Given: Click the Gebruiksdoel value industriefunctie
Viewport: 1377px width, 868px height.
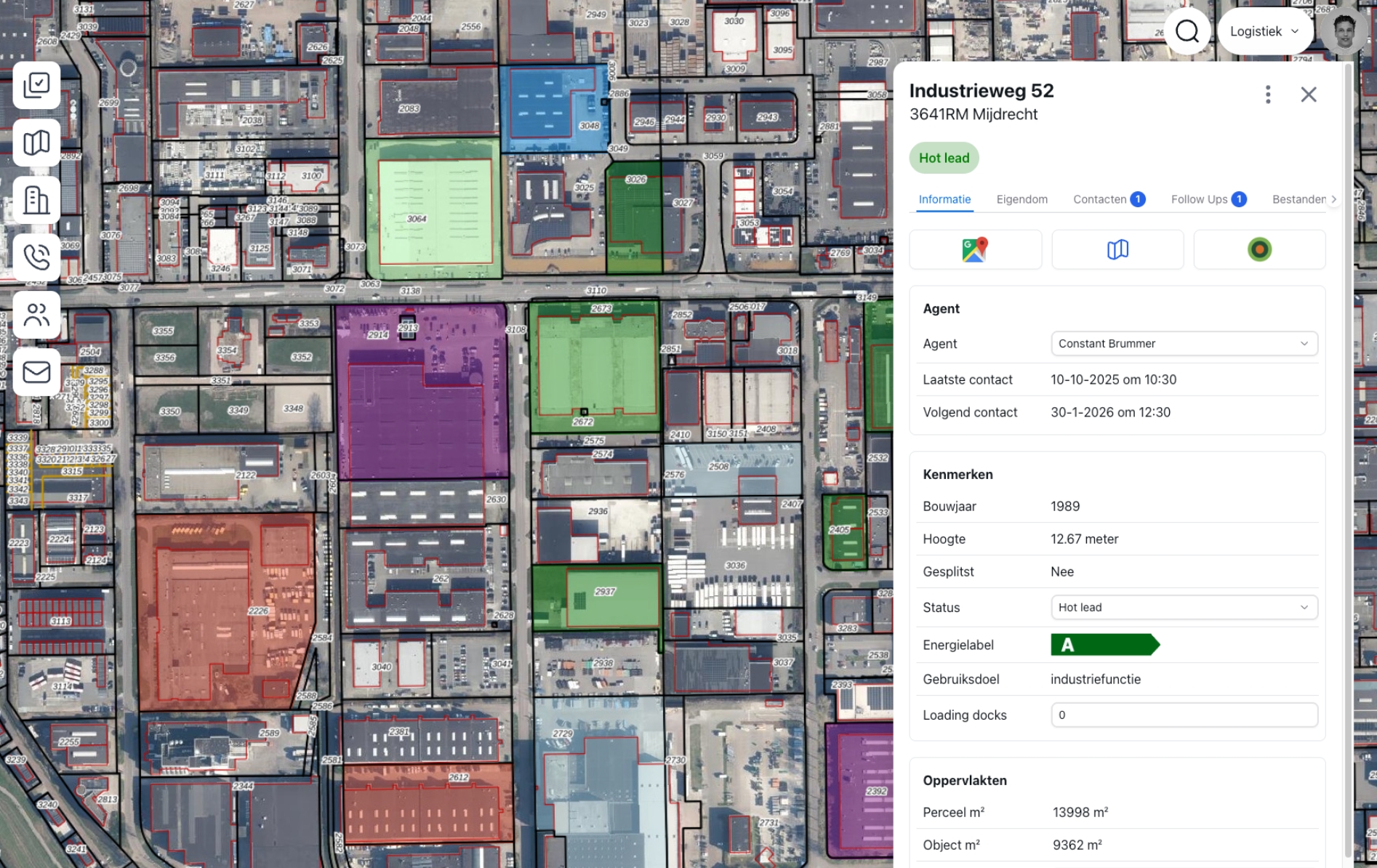Looking at the screenshot, I should coord(1096,679).
